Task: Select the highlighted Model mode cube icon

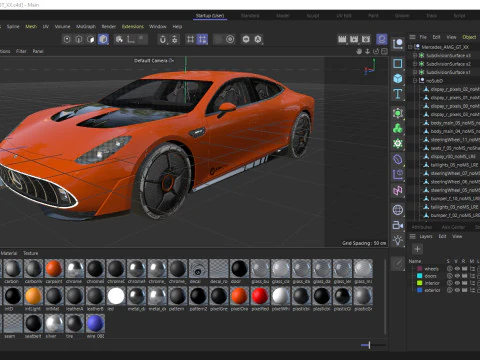Action: pyautogui.click(x=103, y=39)
